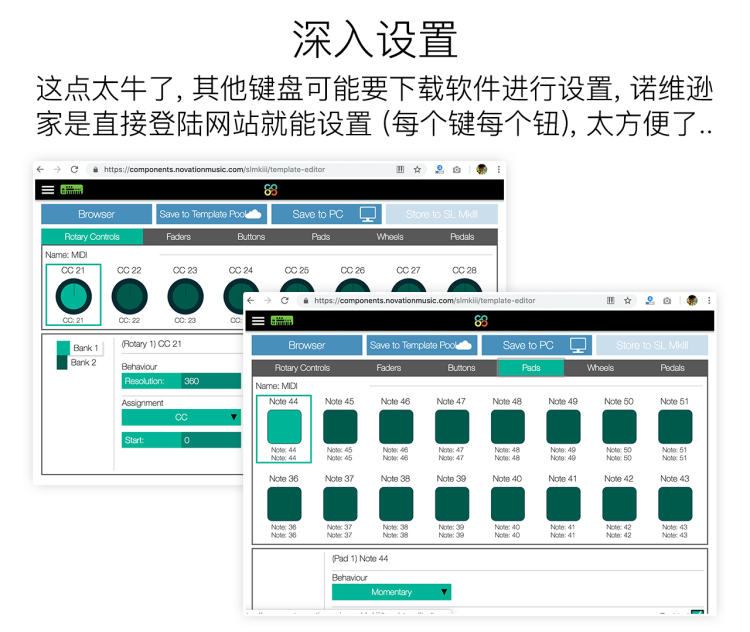Click Save to PC in the back window
This screenshot has width=750, height=632.
326,214
